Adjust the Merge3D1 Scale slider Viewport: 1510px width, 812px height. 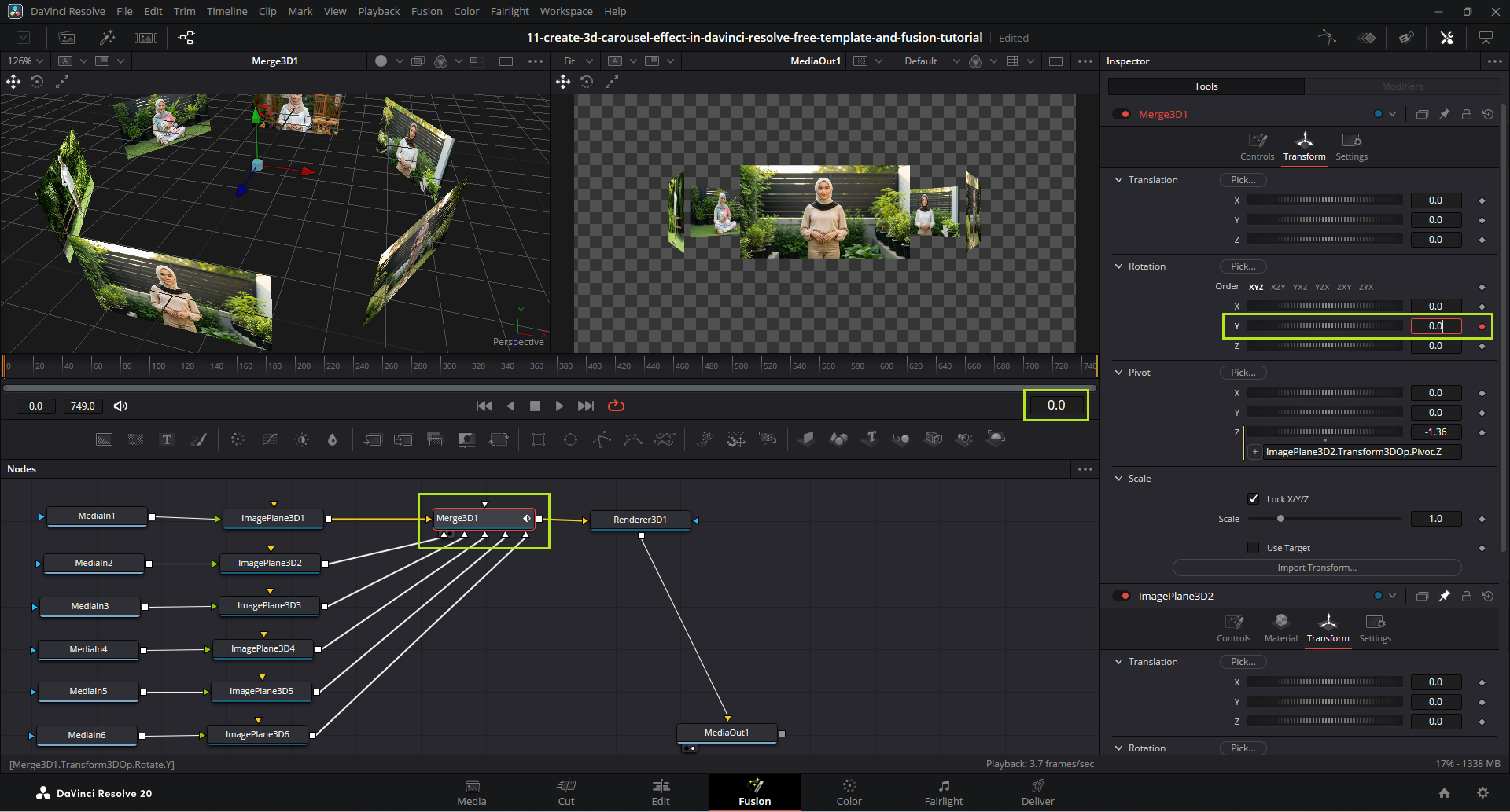[1280, 519]
